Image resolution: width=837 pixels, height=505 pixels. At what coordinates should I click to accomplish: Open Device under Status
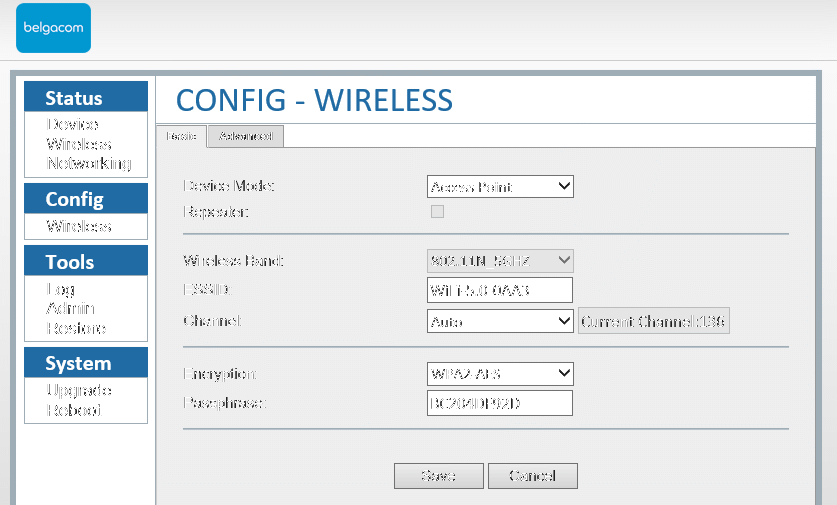click(72, 124)
